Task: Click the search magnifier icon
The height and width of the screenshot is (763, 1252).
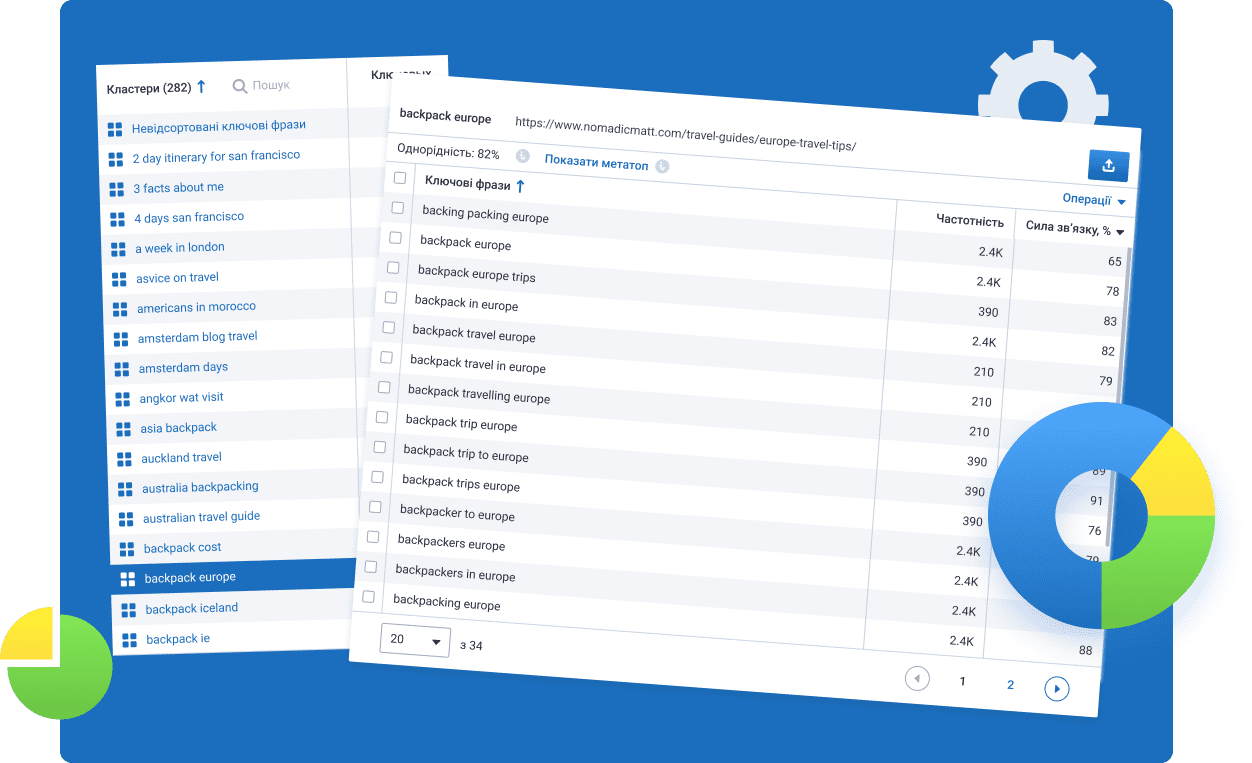Action: click(240, 87)
